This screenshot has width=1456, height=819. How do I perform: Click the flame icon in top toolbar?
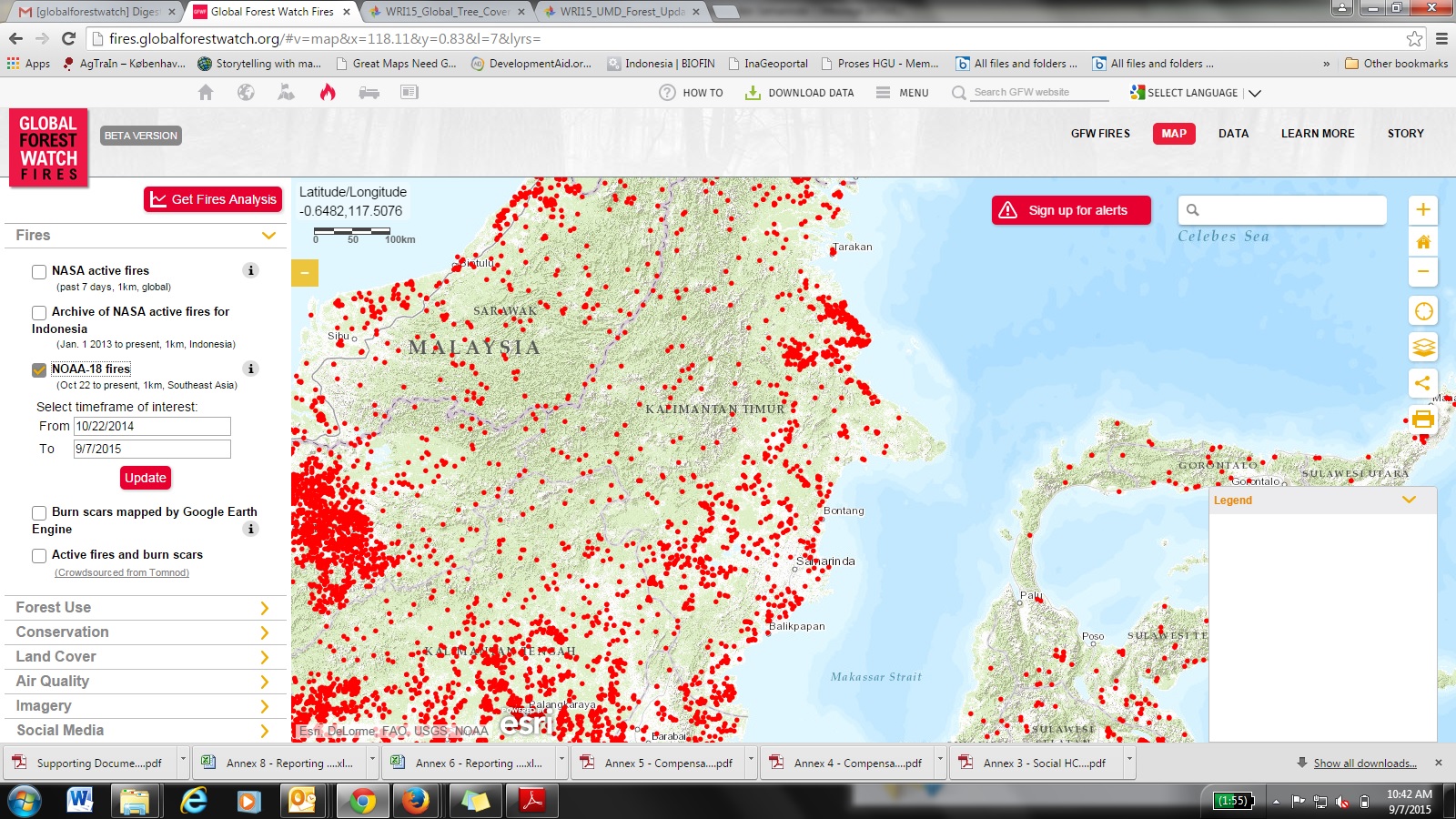click(328, 92)
